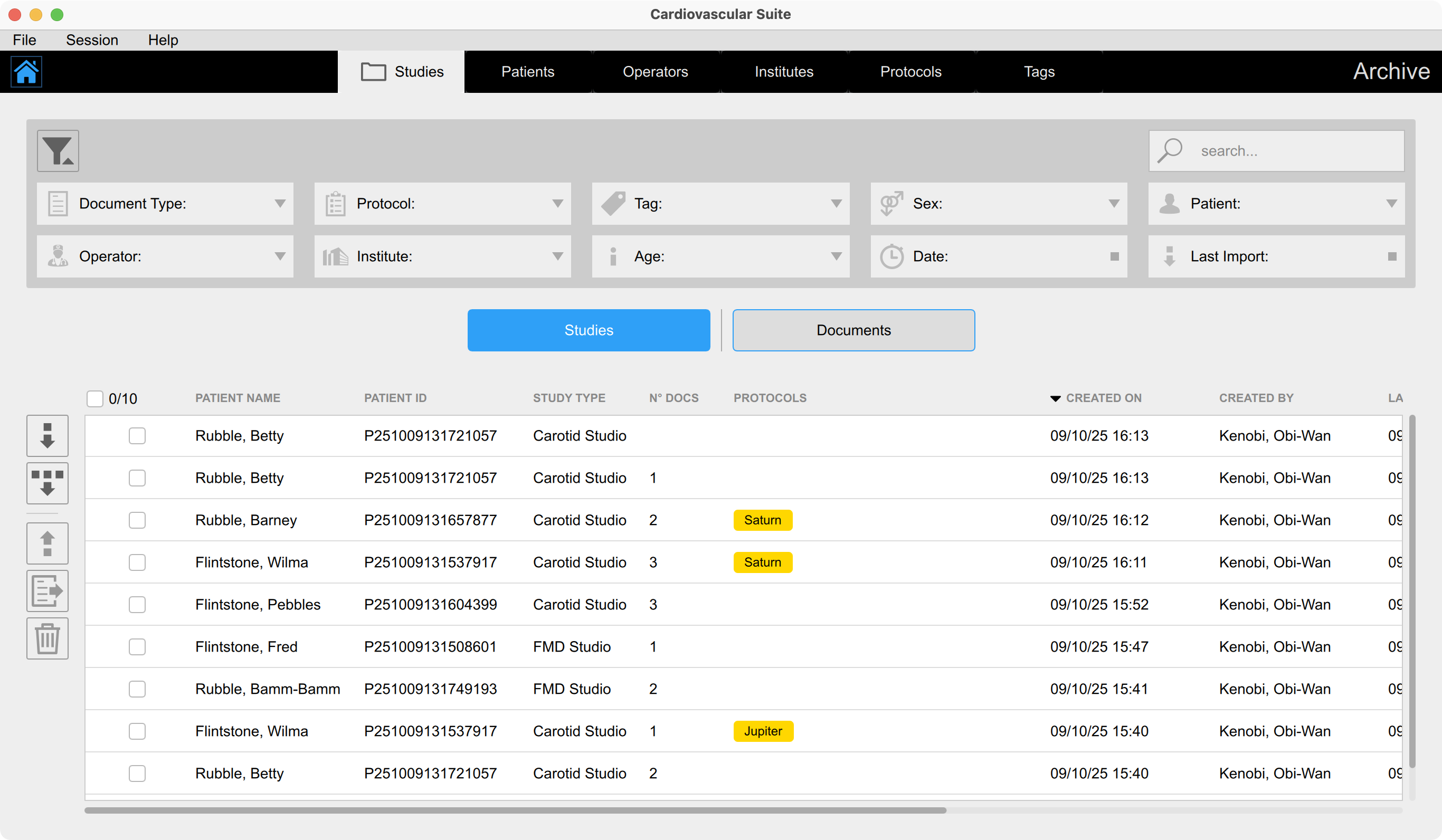Viewport: 1442px width, 840px height.
Task: Click the export upward arrow icon
Action: pyautogui.click(x=48, y=543)
